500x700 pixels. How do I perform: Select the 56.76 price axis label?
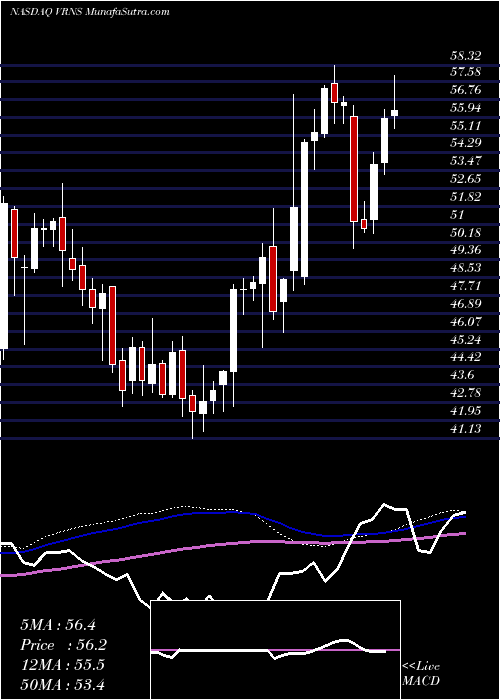pyautogui.click(x=465, y=90)
